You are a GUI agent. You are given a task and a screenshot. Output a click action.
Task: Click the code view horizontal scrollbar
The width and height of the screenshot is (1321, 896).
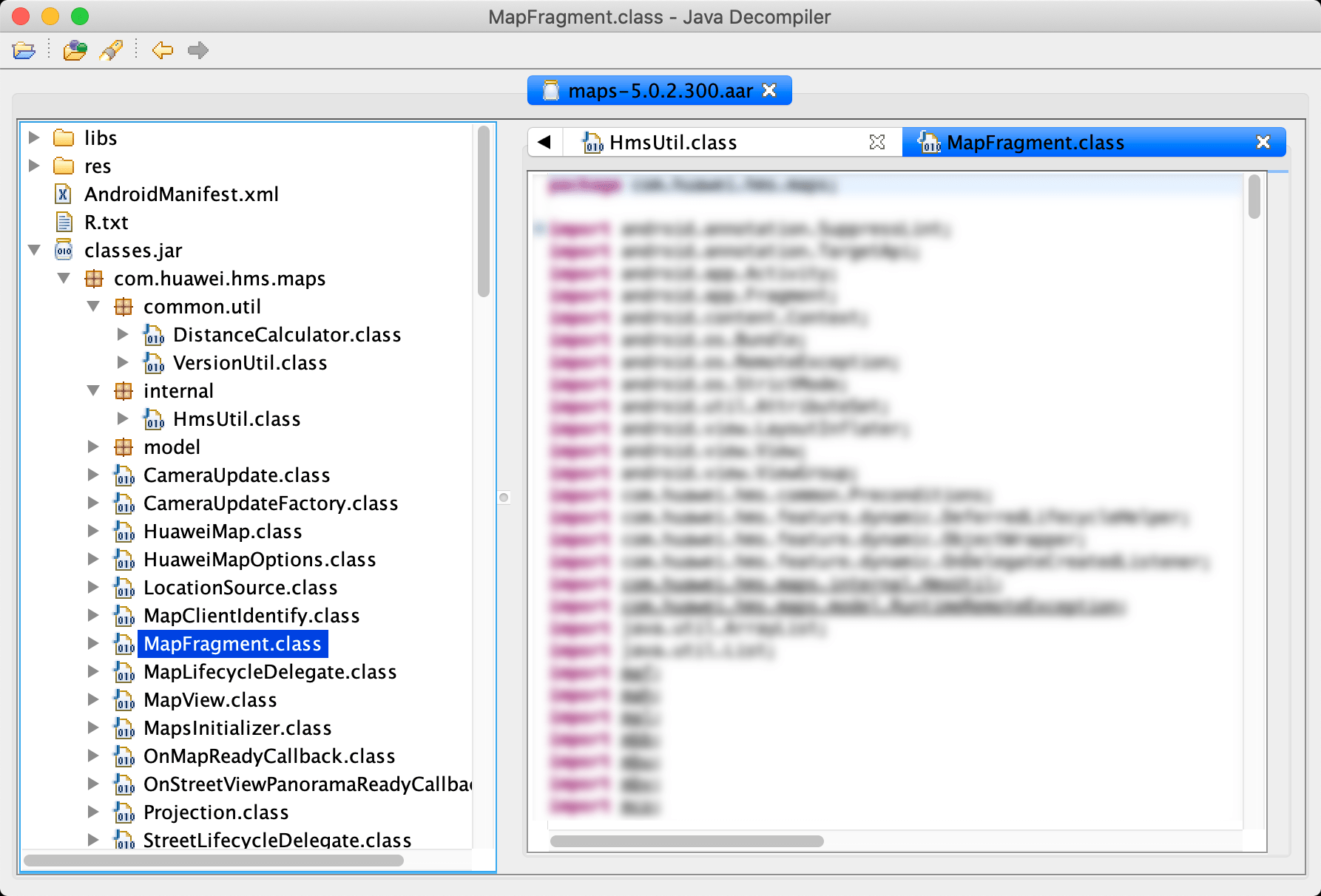point(687,841)
